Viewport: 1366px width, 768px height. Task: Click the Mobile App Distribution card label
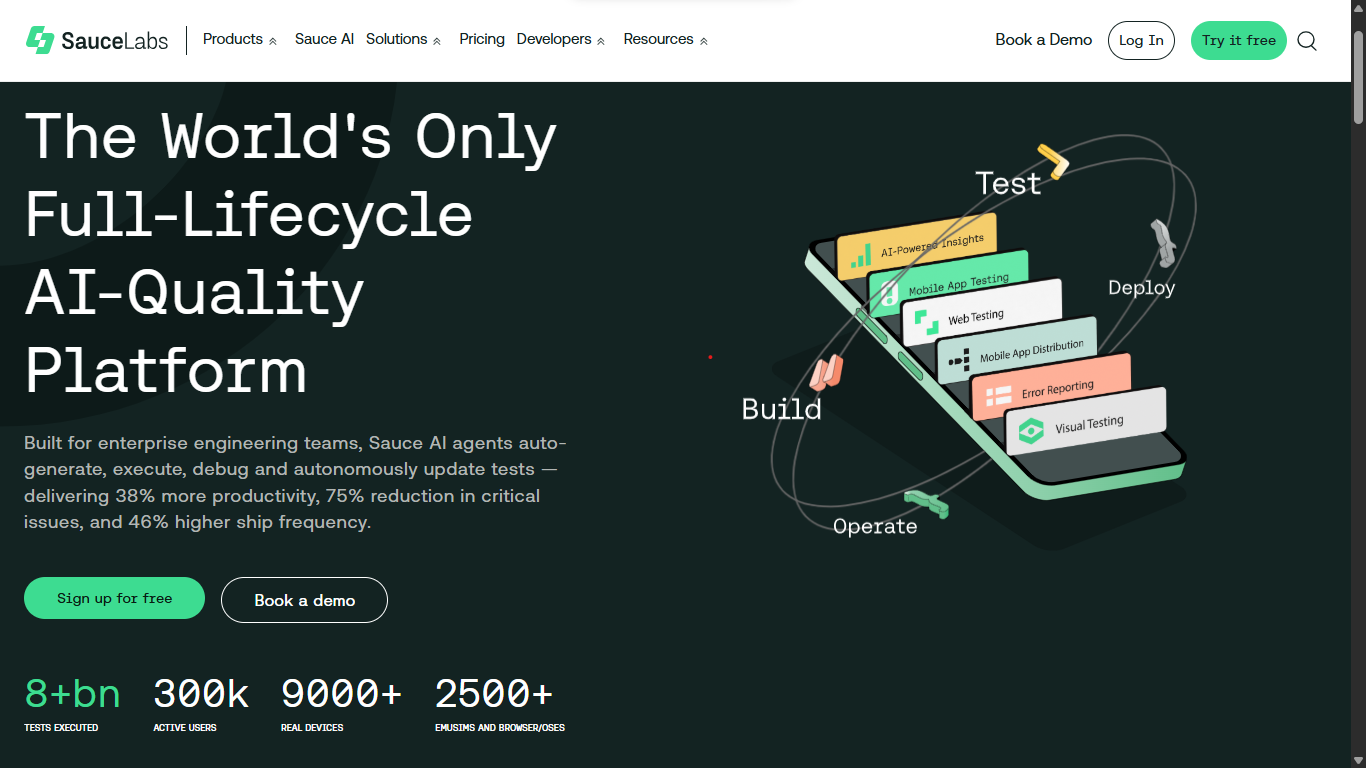(1032, 351)
